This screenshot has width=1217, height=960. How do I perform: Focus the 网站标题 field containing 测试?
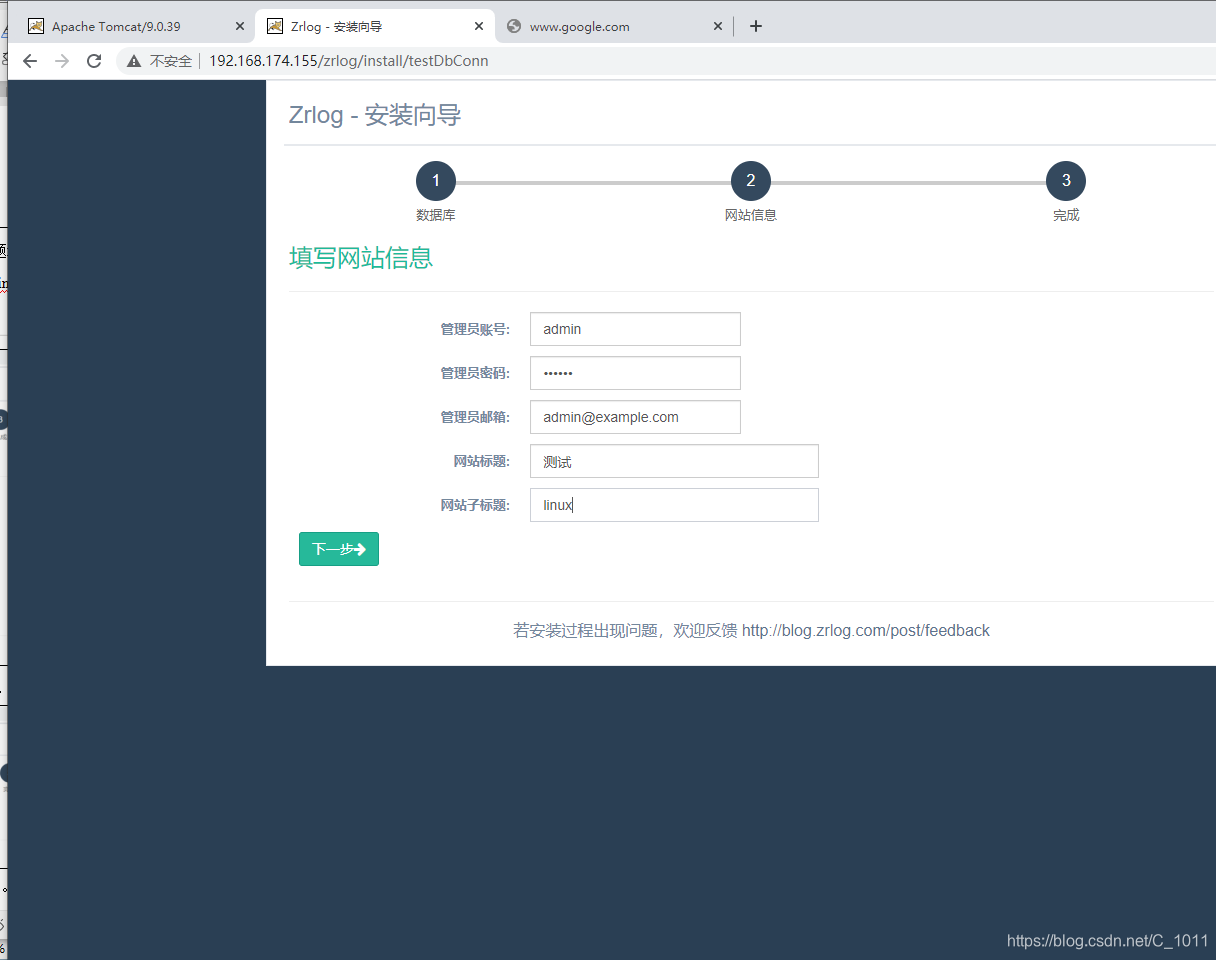(674, 461)
